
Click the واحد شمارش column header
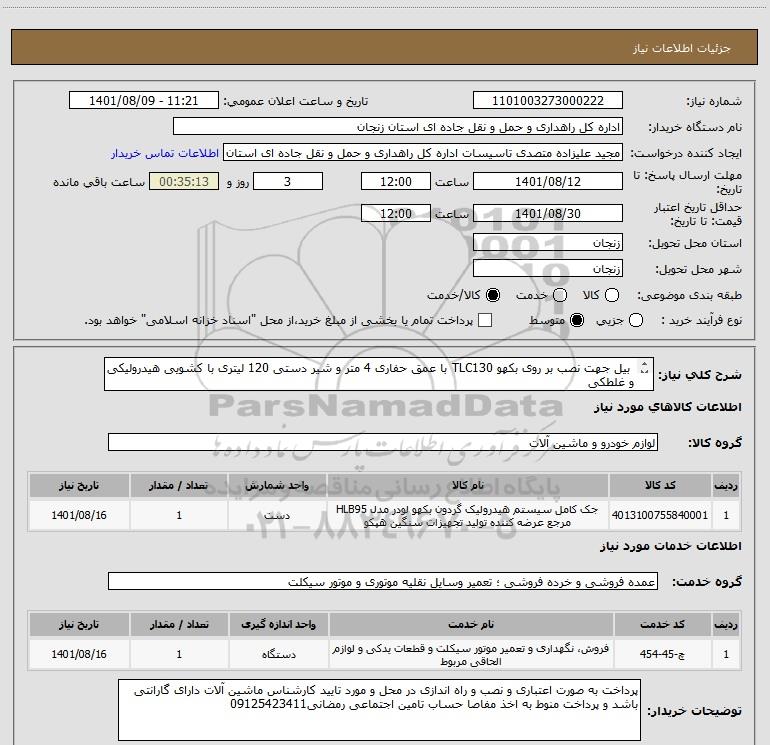point(277,485)
